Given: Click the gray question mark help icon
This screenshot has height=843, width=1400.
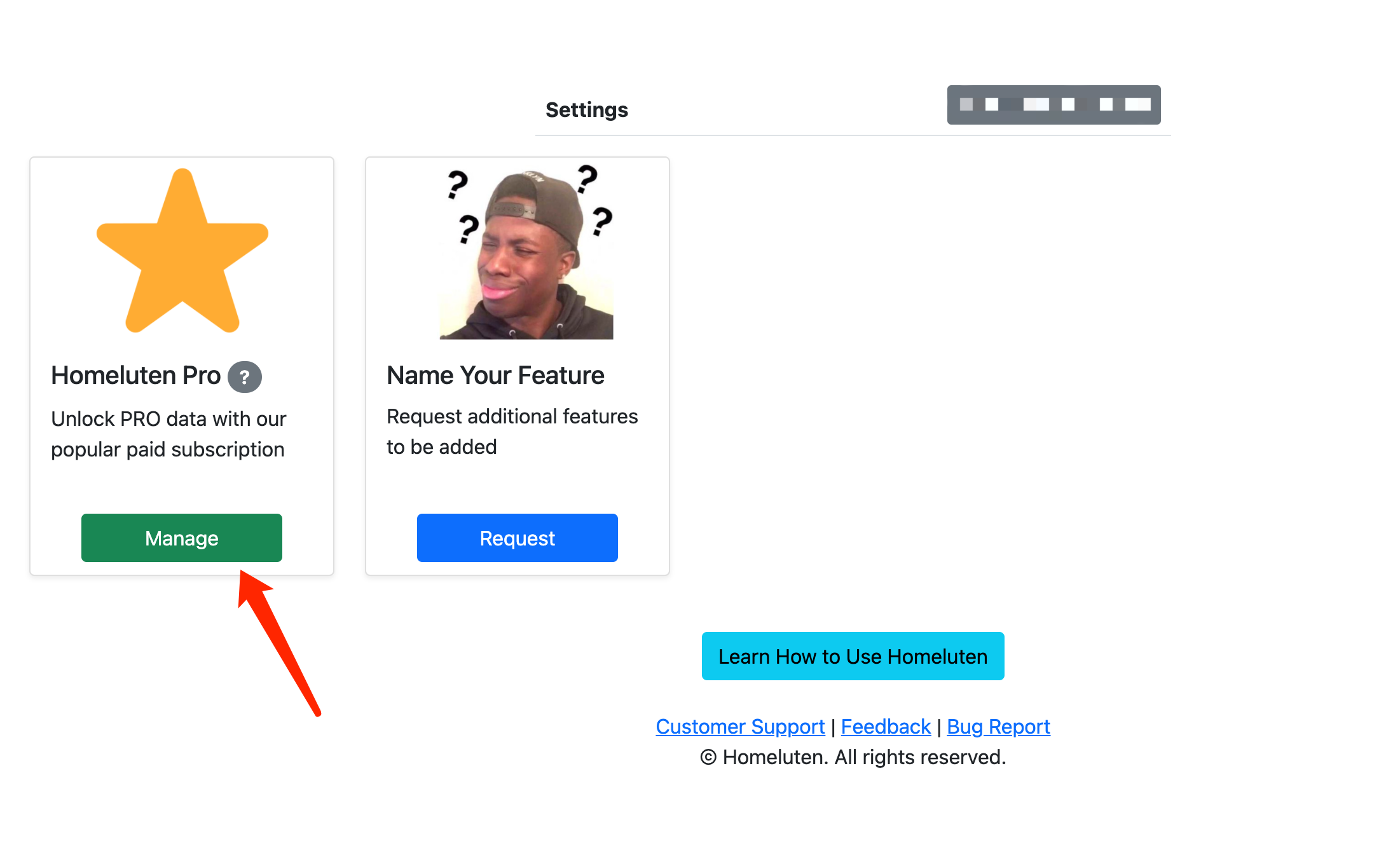Looking at the screenshot, I should coord(245,377).
